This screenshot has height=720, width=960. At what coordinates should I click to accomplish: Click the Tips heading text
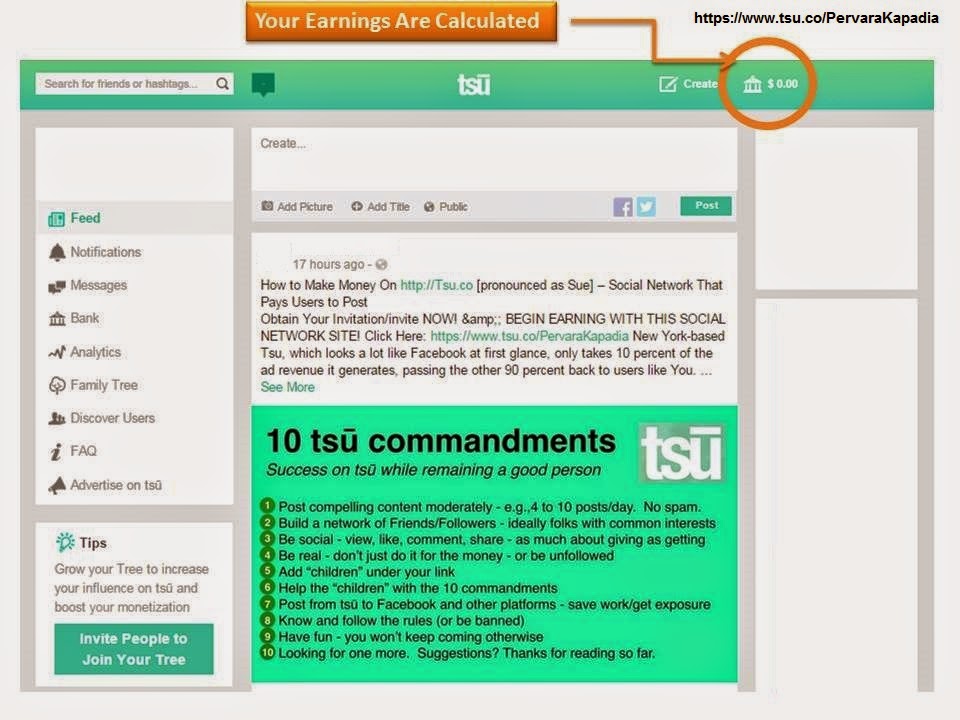pos(93,543)
